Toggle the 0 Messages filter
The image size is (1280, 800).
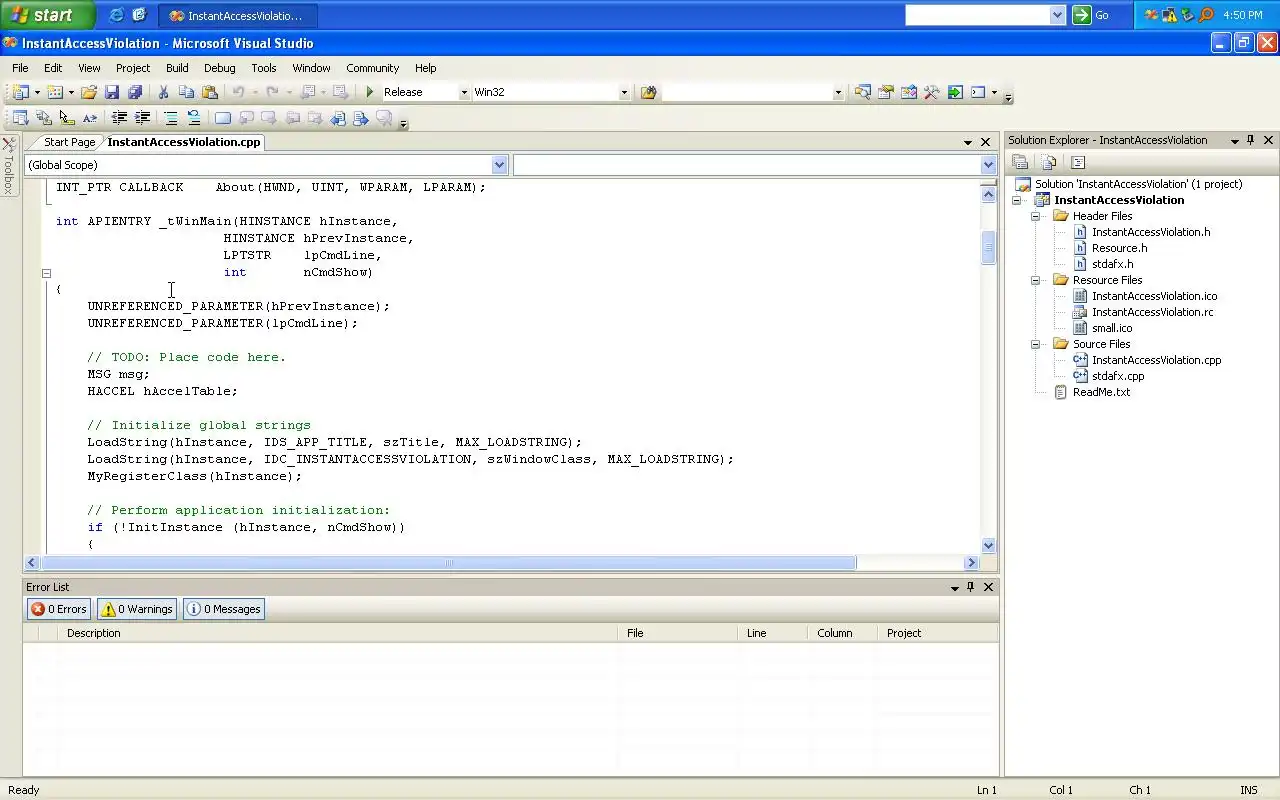click(224, 609)
